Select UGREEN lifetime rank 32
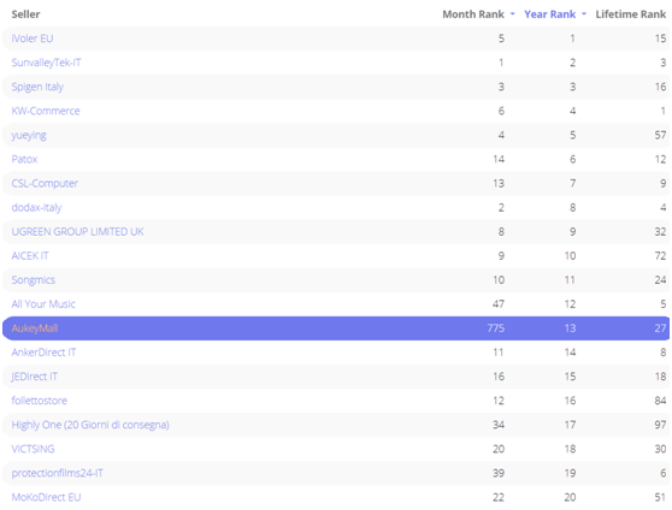The height and width of the screenshot is (510, 672). [660, 232]
